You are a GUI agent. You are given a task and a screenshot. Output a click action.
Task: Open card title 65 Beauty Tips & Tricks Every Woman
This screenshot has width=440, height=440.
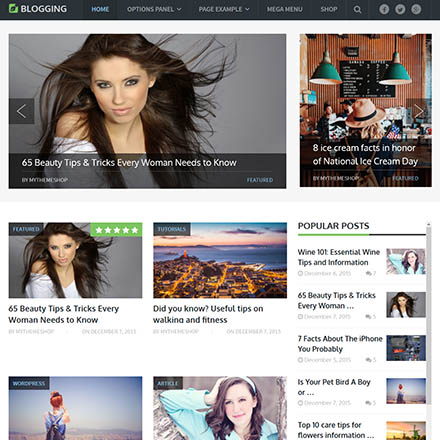pos(63,314)
